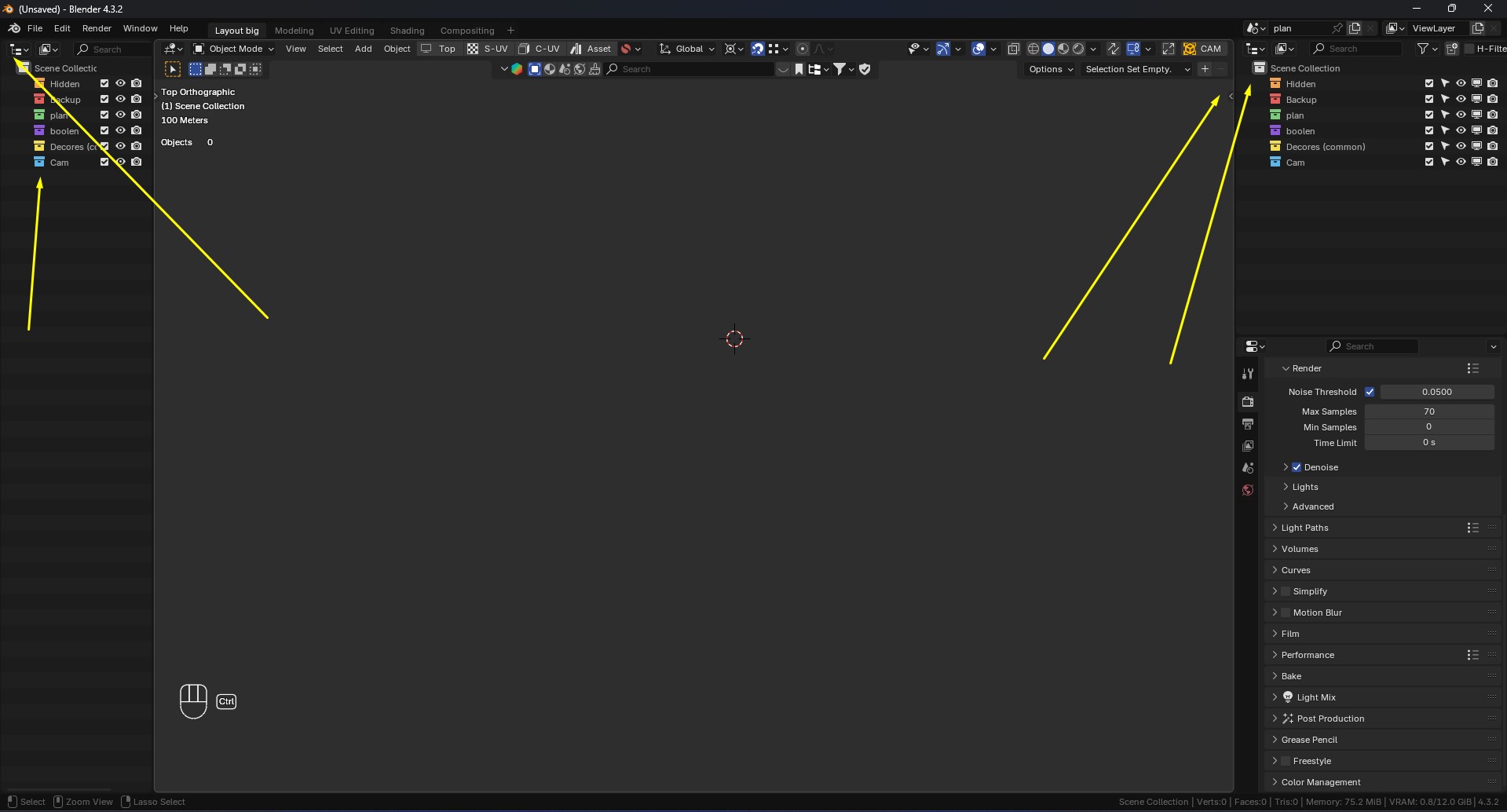Enable the Motion Blur checkbox
The height and width of the screenshot is (812, 1507).
1286,613
